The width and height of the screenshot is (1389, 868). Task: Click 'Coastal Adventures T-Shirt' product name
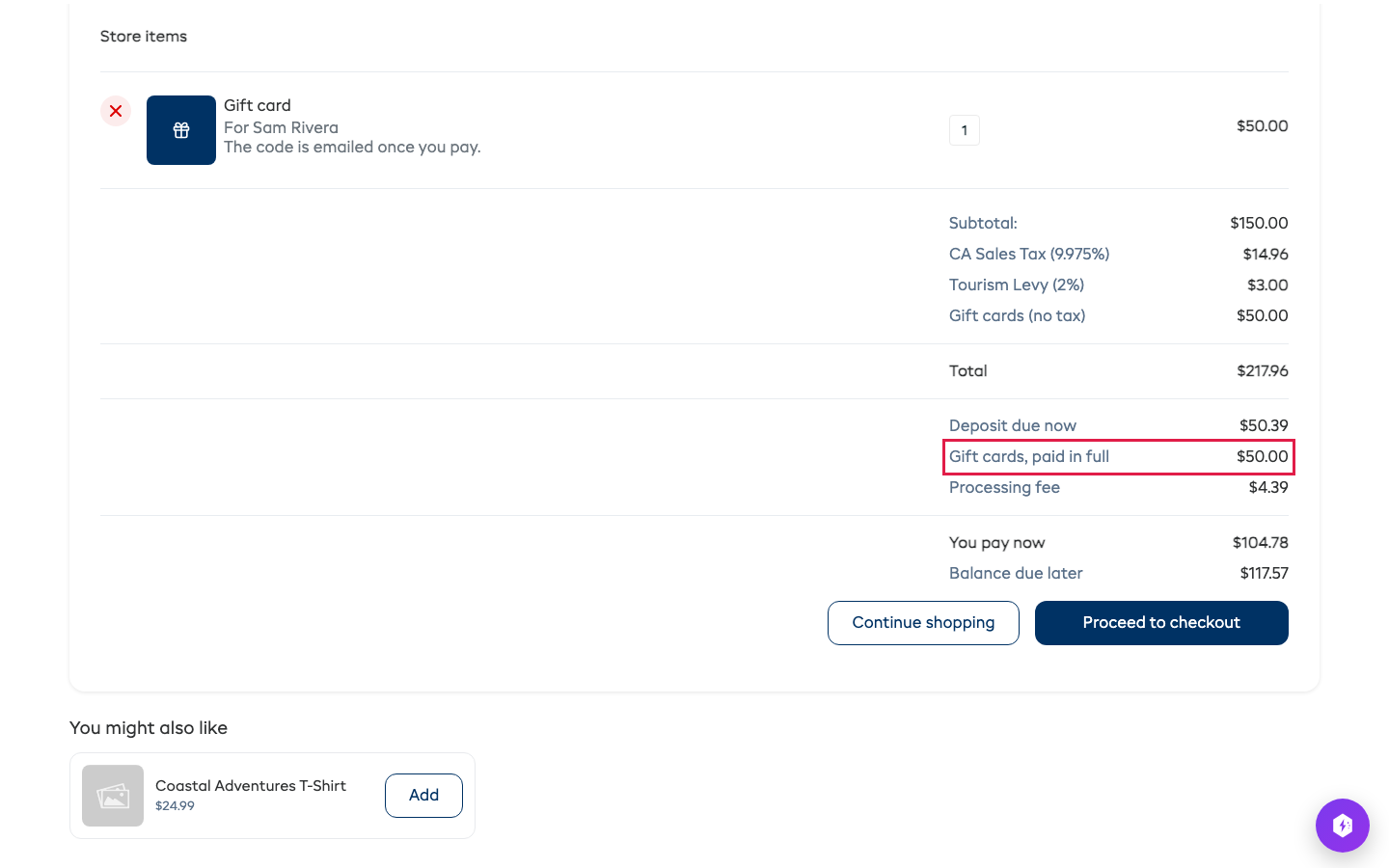coord(251,786)
